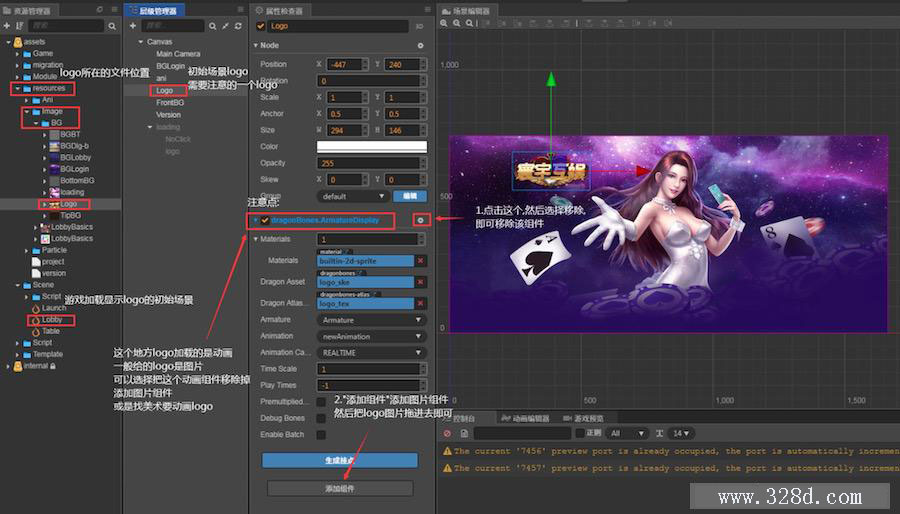The height and width of the screenshot is (514, 900).
Task: Open the Animation newAnimation dropdown
Action: click(x=372, y=336)
